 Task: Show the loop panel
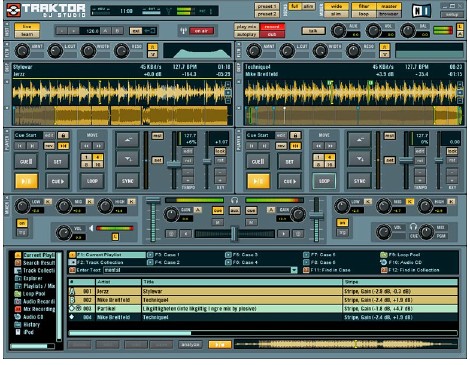(x=364, y=14)
